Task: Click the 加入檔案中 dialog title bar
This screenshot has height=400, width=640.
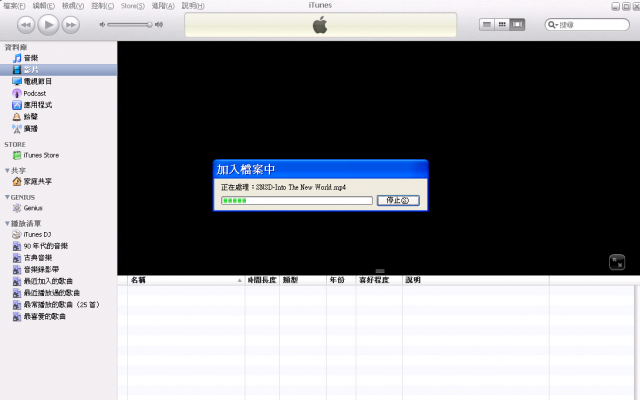Action: pyautogui.click(x=320, y=169)
